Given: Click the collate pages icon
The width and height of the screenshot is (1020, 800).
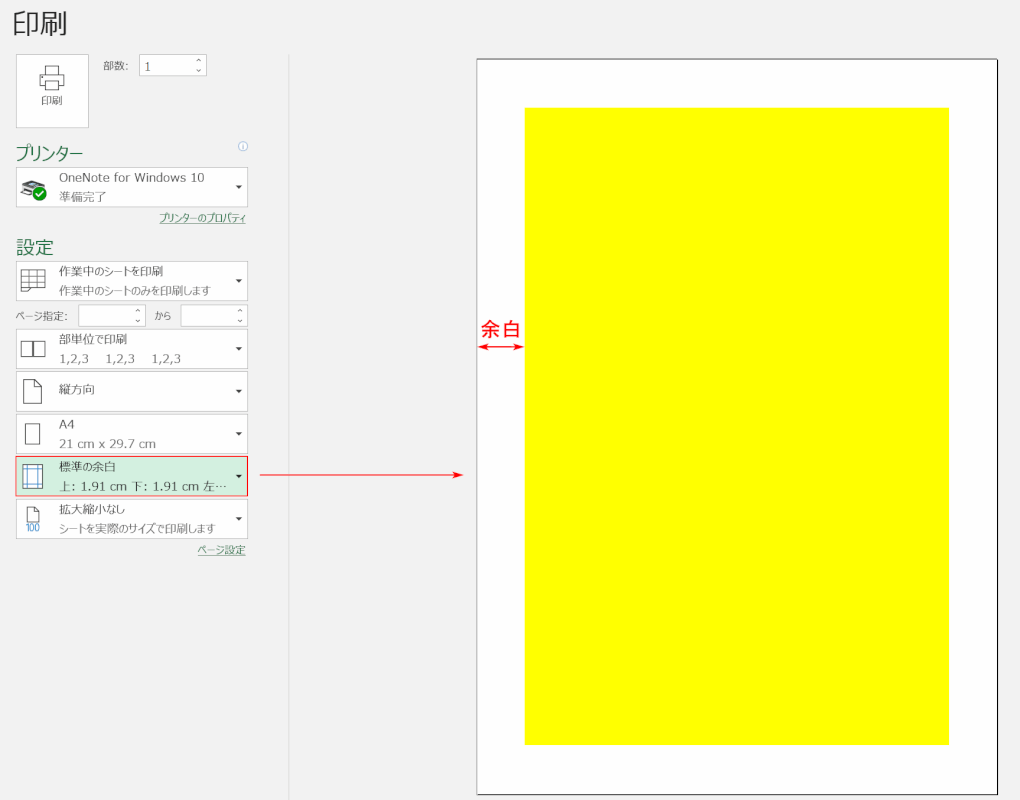Looking at the screenshot, I should pos(33,349).
